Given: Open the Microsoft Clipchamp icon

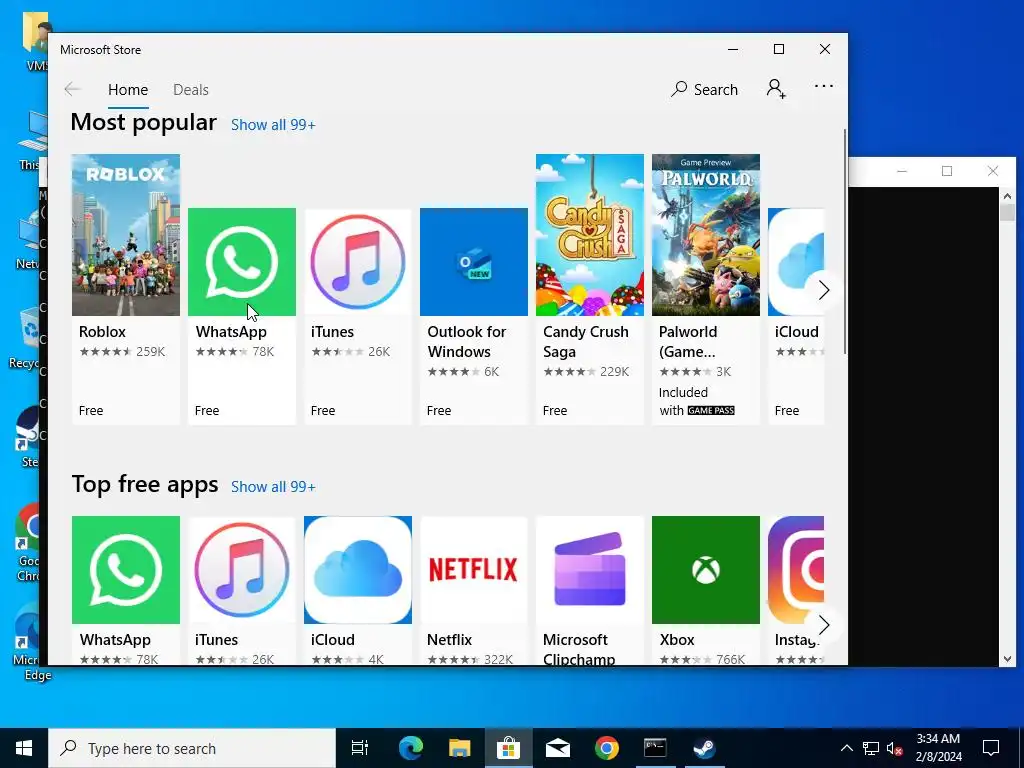Looking at the screenshot, I should click(590, 570).
